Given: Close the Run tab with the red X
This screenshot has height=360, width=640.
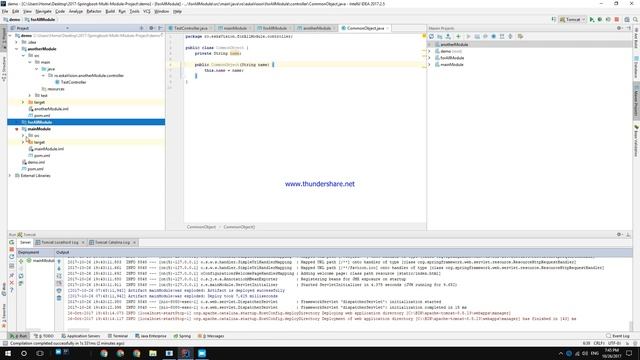Looking at the screenshot, I should [x=11, y=282].
